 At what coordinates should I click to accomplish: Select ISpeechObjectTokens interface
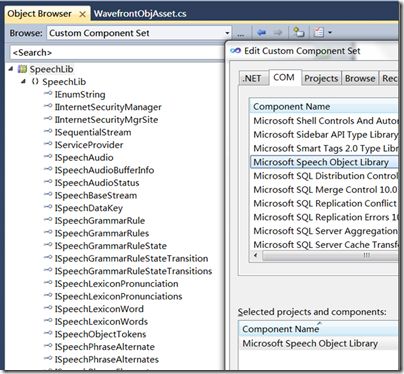click(100, 334)
